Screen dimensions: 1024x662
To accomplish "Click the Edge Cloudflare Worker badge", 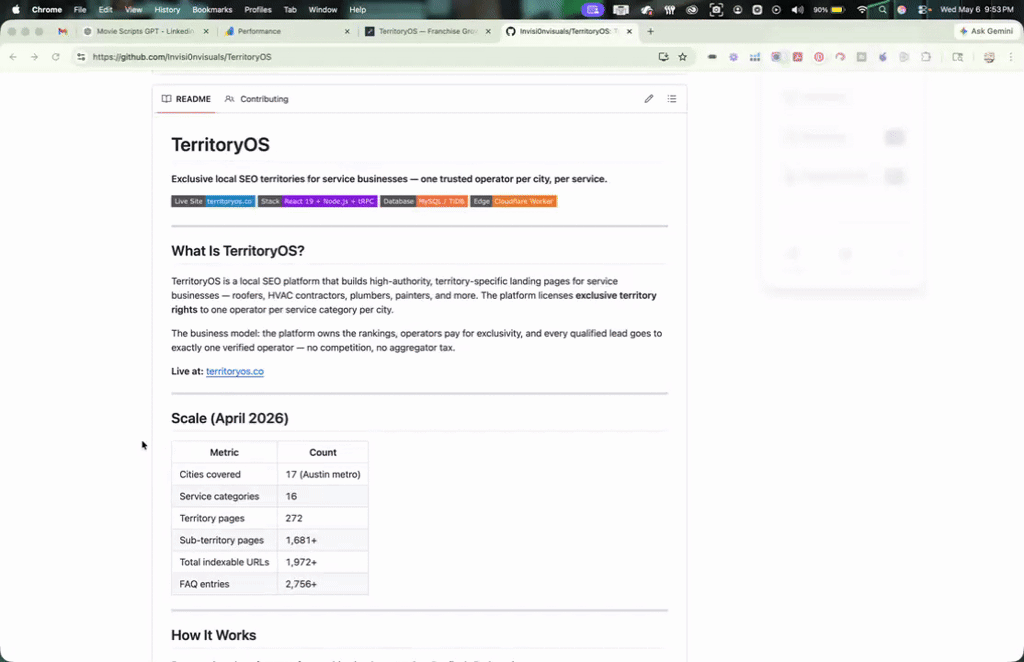I will pos(513,201).
